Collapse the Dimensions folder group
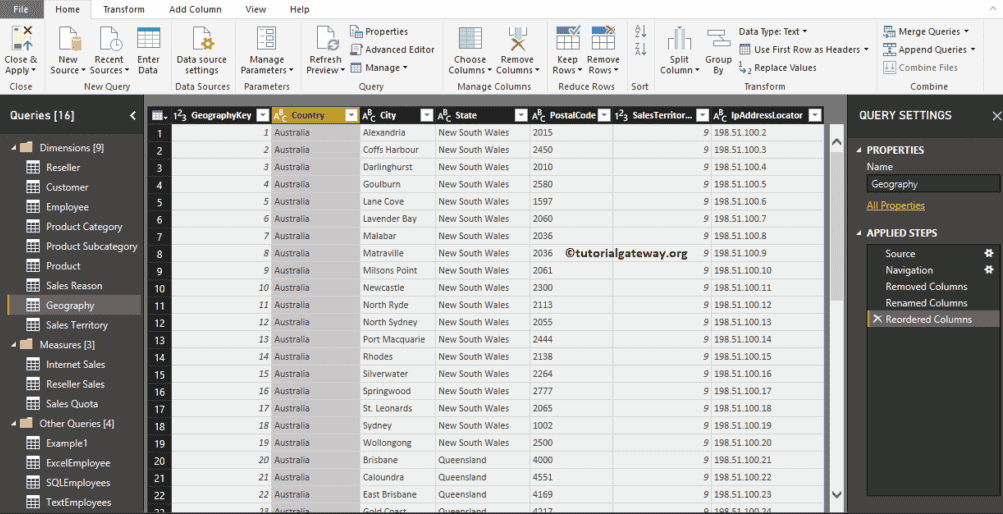 pyautogui.click(x=14, y=148)
